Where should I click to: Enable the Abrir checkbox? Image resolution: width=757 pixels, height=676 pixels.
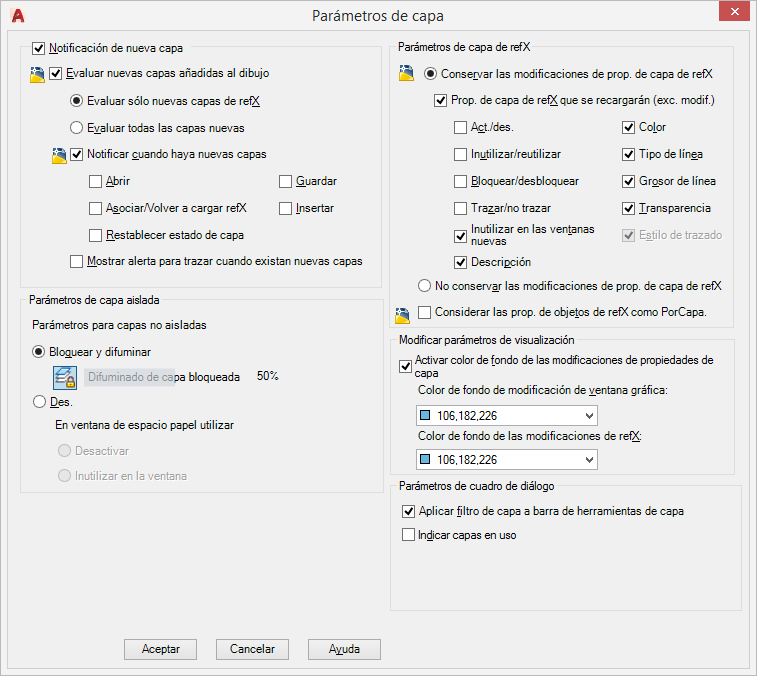[95, 182]
